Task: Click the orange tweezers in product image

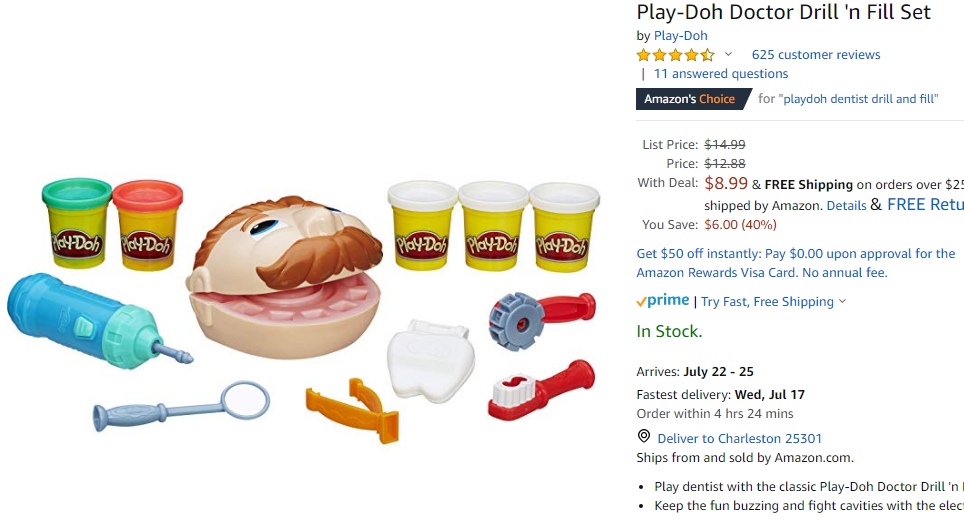Action: 354,410
